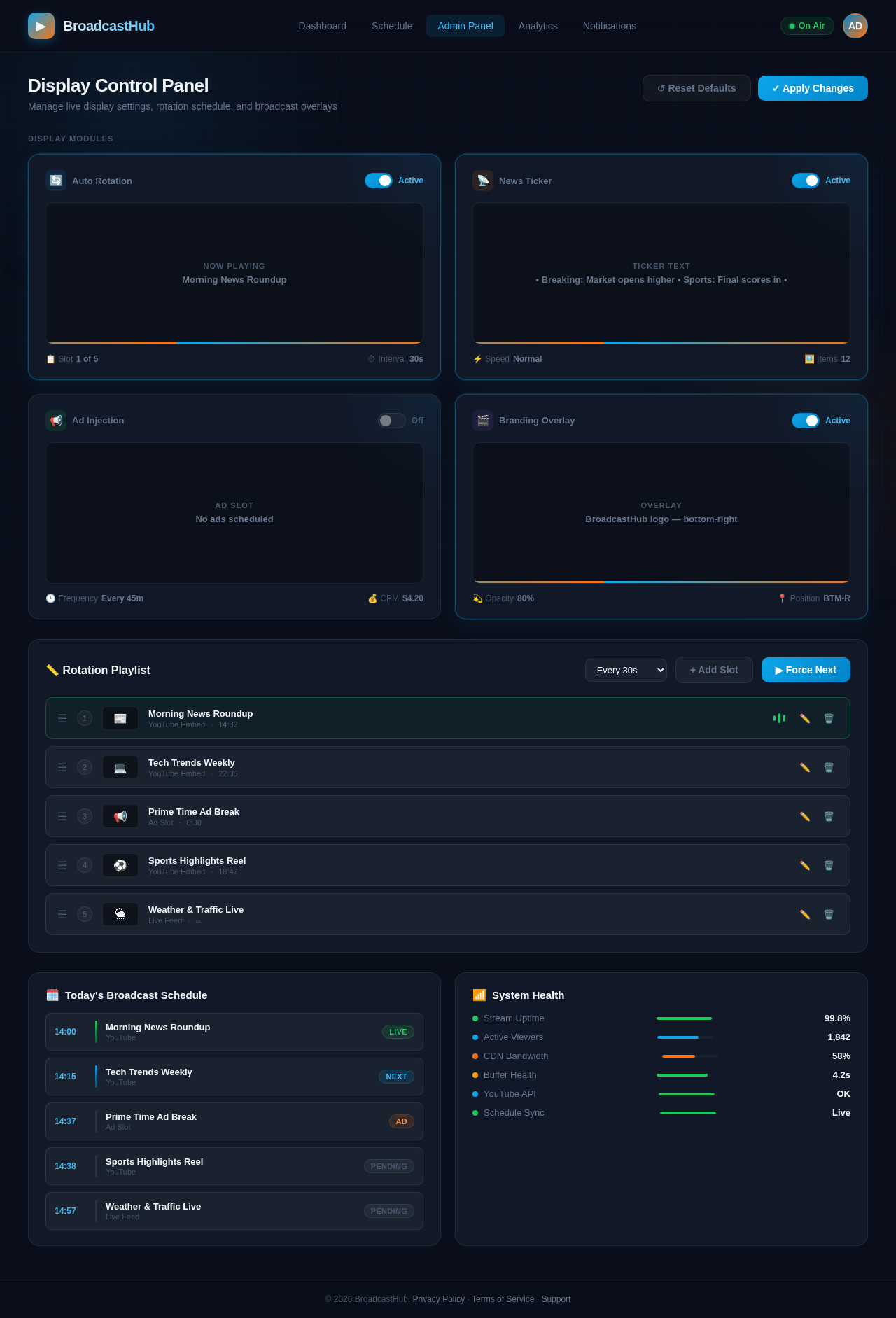The height and width of the screenshot is (1318, 896).
Task: Click the Add Slot button
Action: pos(714,670)
